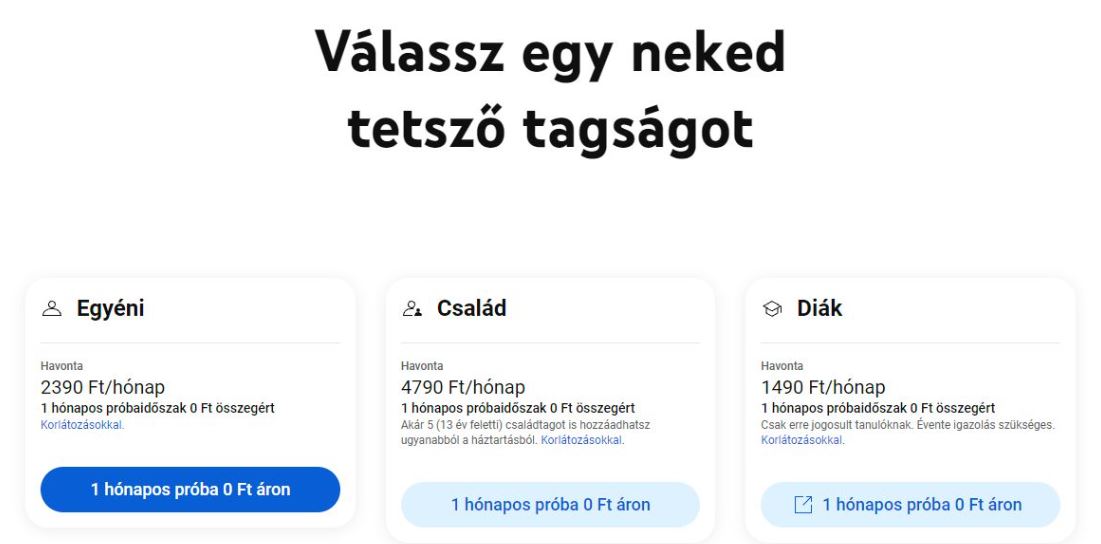Open Korlátozásokkal link in the Diák card
This screenshot has width=1101, height=544.
click(802, 440)
